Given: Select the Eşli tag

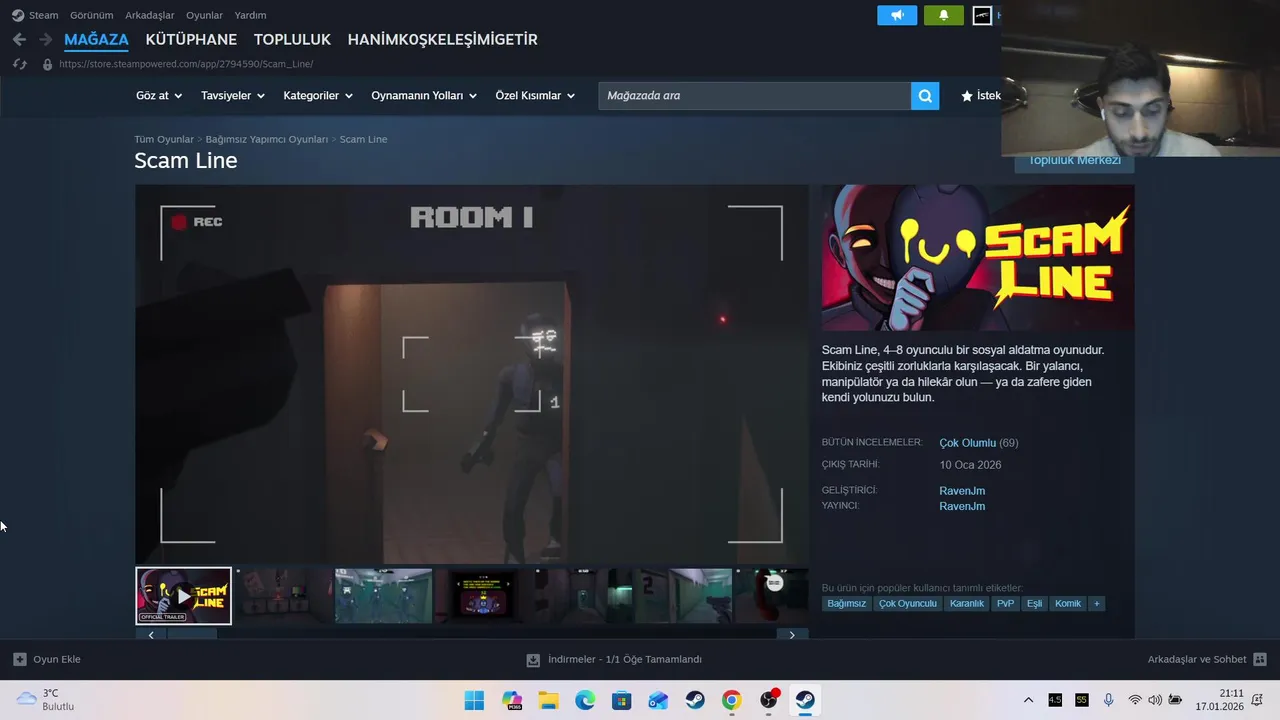Looking at the screenshot, I should [1034, 604].
